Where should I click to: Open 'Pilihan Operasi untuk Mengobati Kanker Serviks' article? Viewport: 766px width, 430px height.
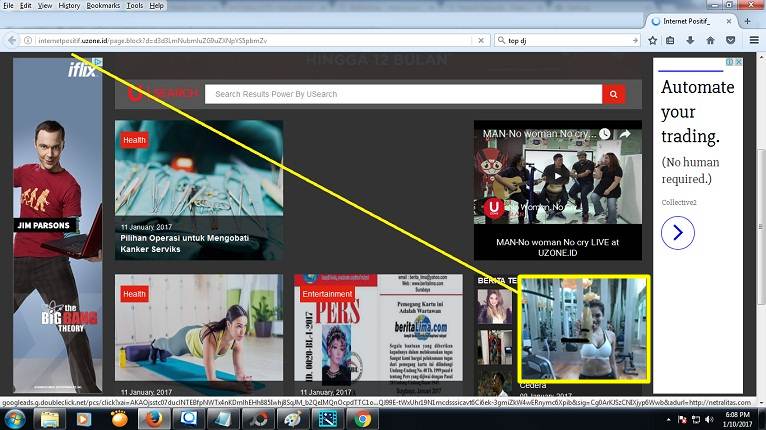185,243
